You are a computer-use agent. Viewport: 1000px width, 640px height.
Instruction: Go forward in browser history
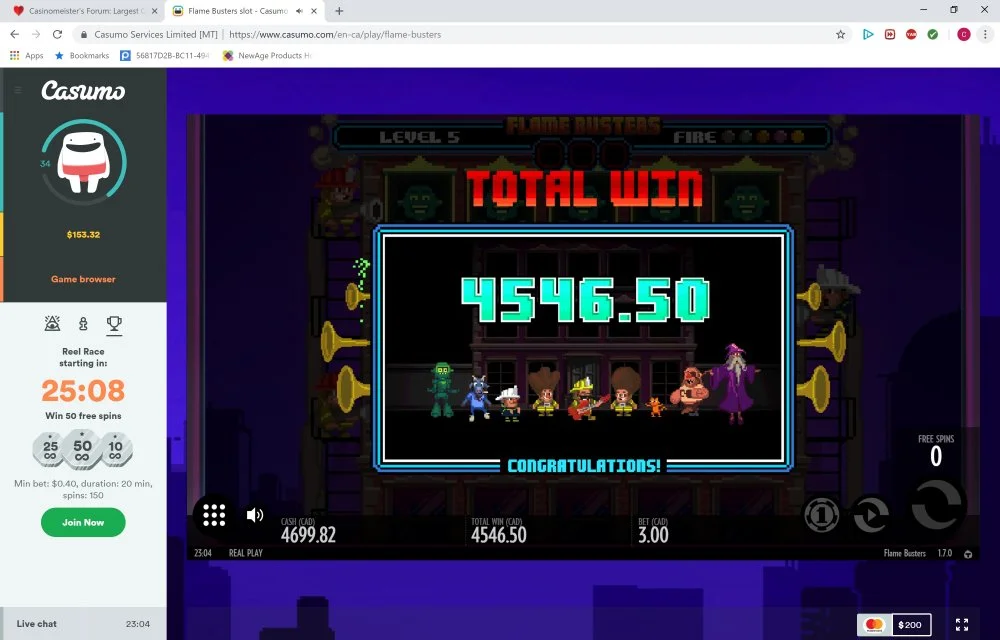(36, 34)
